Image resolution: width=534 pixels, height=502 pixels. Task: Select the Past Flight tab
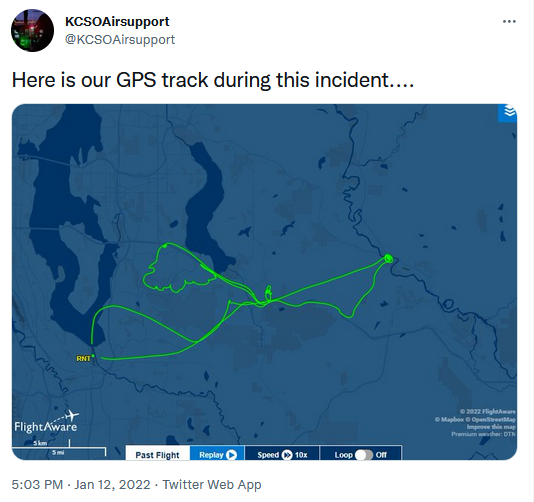pyautogui.click(x=157, y=453)
